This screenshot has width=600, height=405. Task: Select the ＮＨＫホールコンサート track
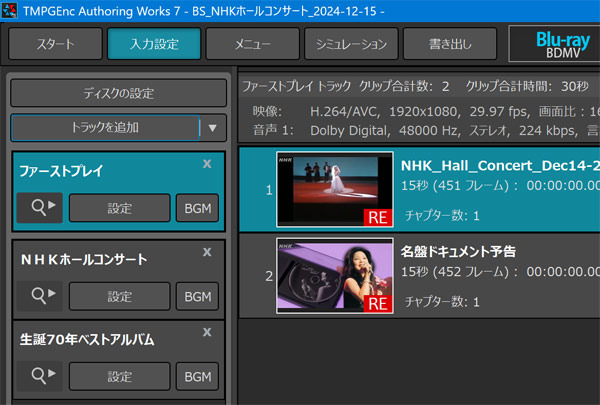[x=119, y=279]
